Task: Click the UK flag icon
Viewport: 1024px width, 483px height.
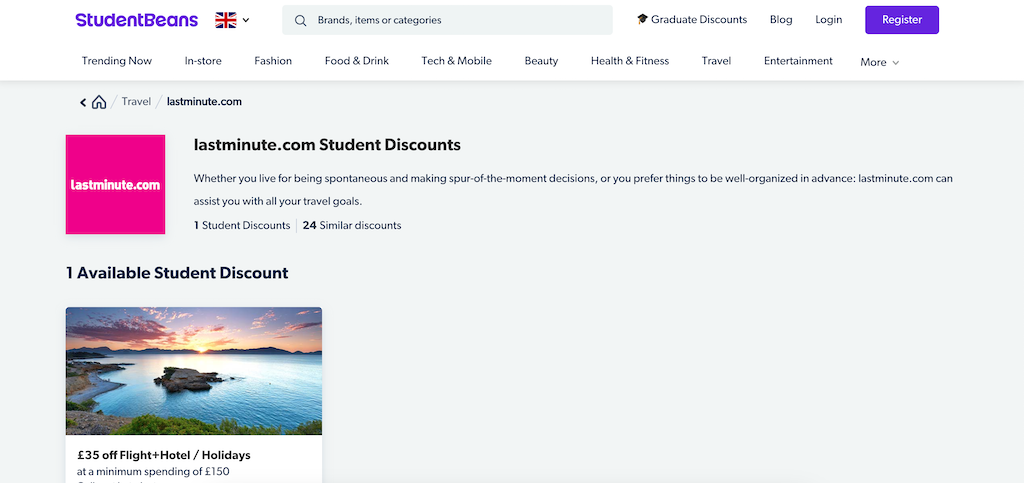Action: pyautogui.click(x=226, y=20)
